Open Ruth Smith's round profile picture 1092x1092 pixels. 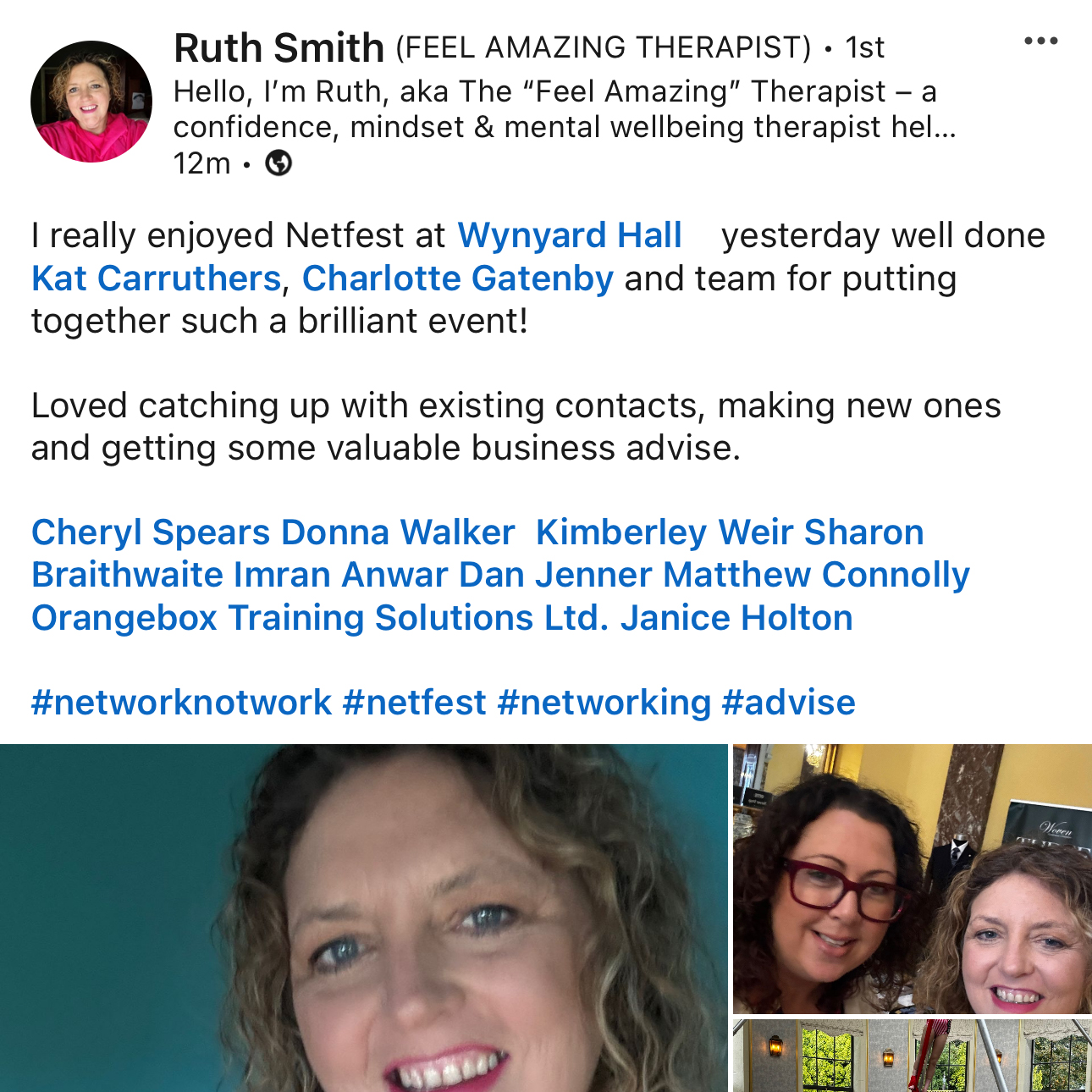click(91, 102)
